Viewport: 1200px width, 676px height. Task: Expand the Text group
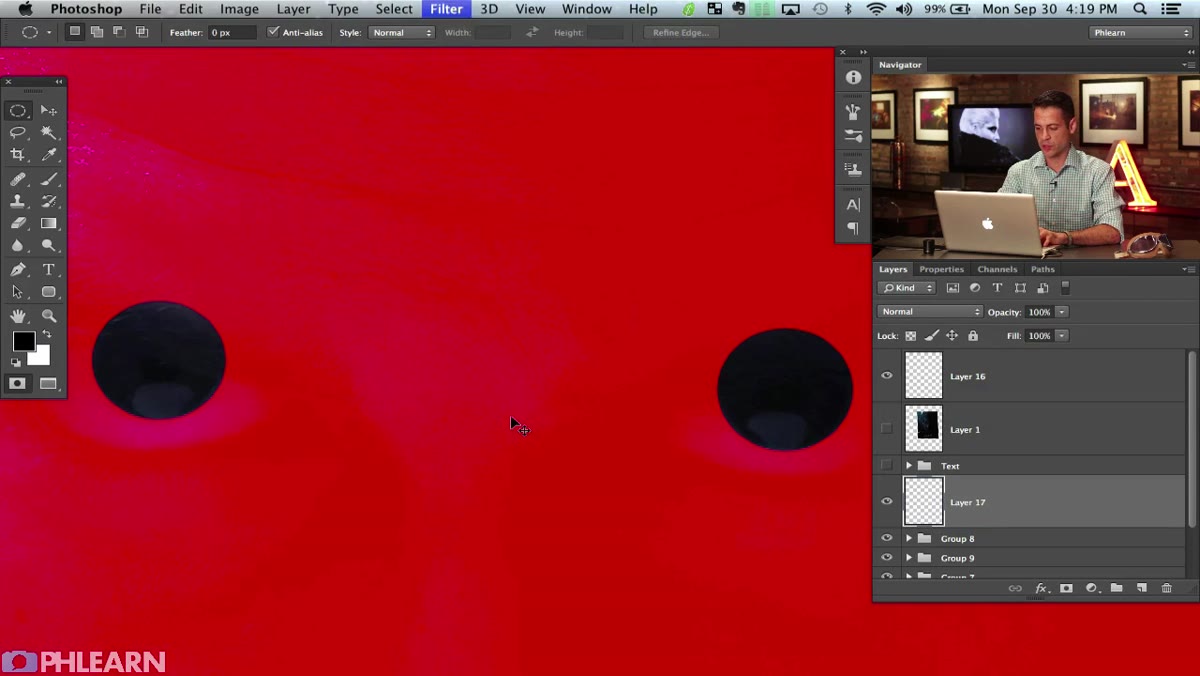pyautogui.click(x=909, y=466)
